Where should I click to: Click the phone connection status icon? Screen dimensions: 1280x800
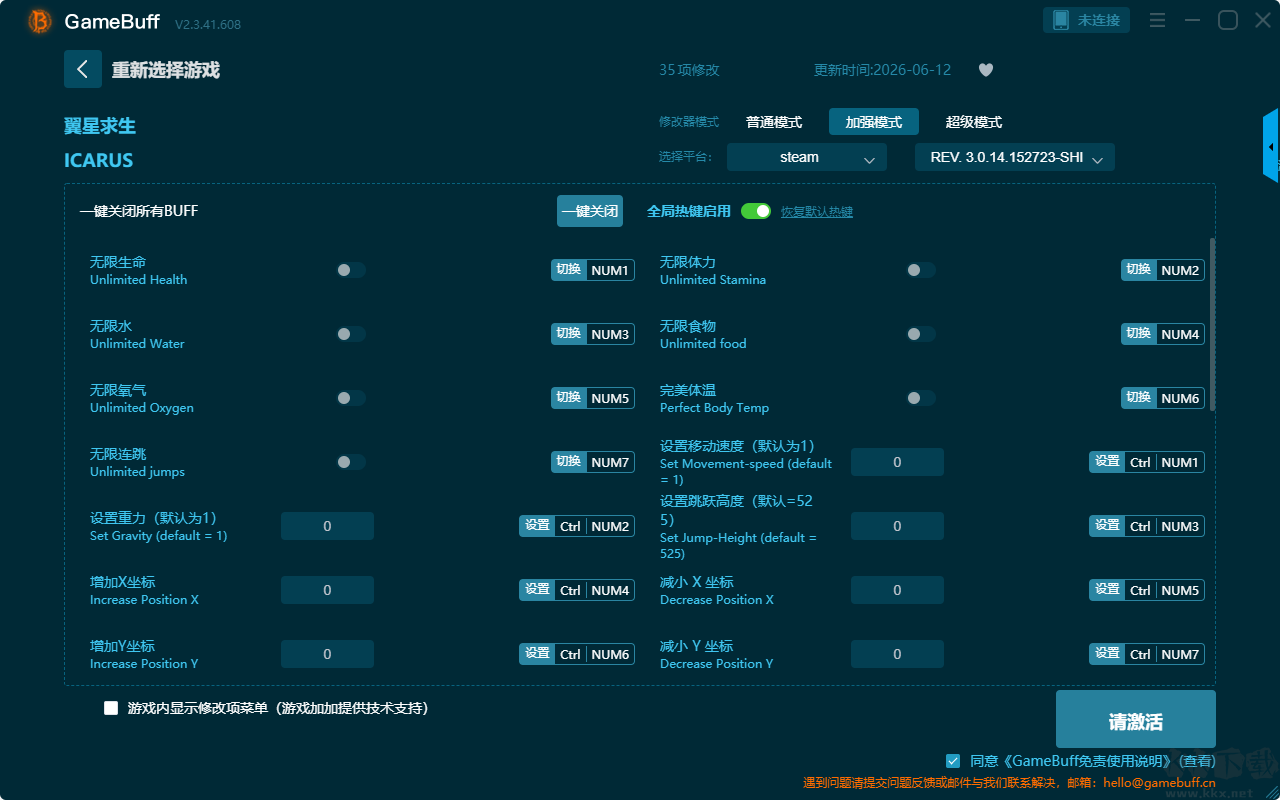point(1061,20)
